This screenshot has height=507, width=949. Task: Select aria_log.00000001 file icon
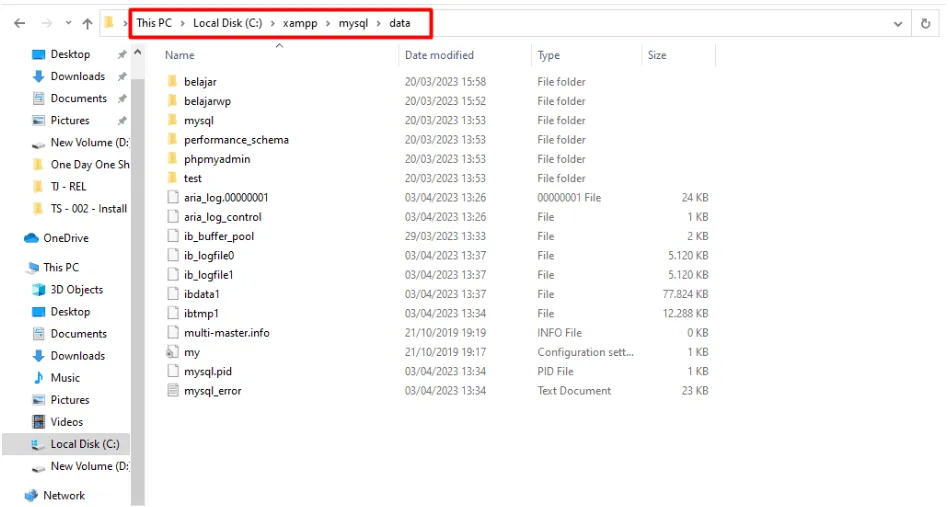click(x=173, y=197)
